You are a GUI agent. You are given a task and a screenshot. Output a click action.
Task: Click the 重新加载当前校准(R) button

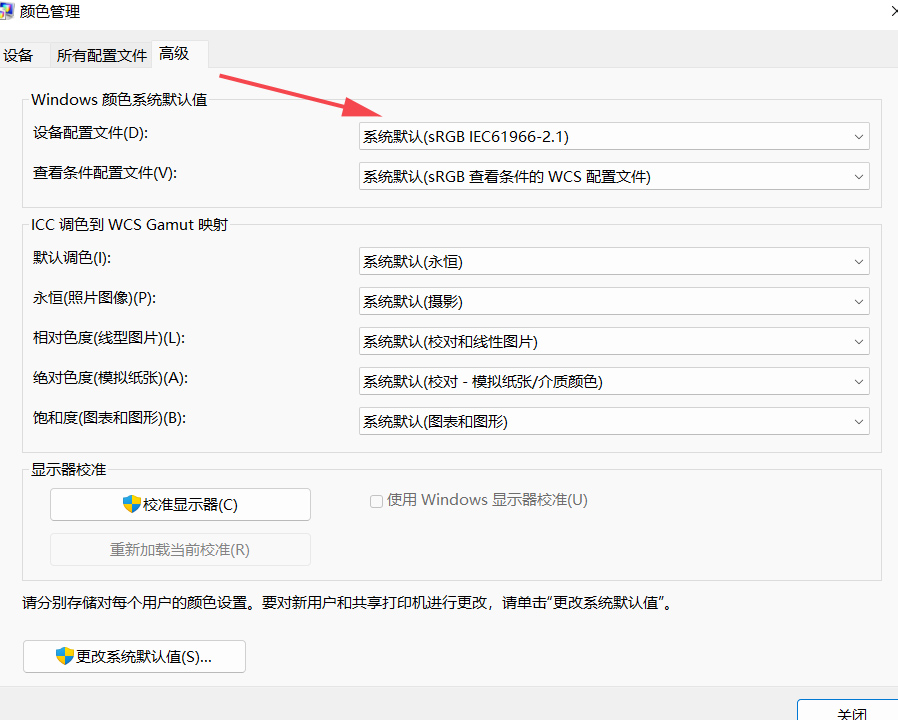[x=180, y=550]
